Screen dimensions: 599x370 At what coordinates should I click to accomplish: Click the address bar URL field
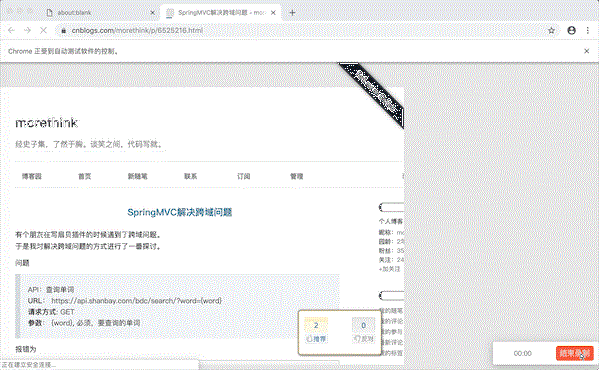306,31
